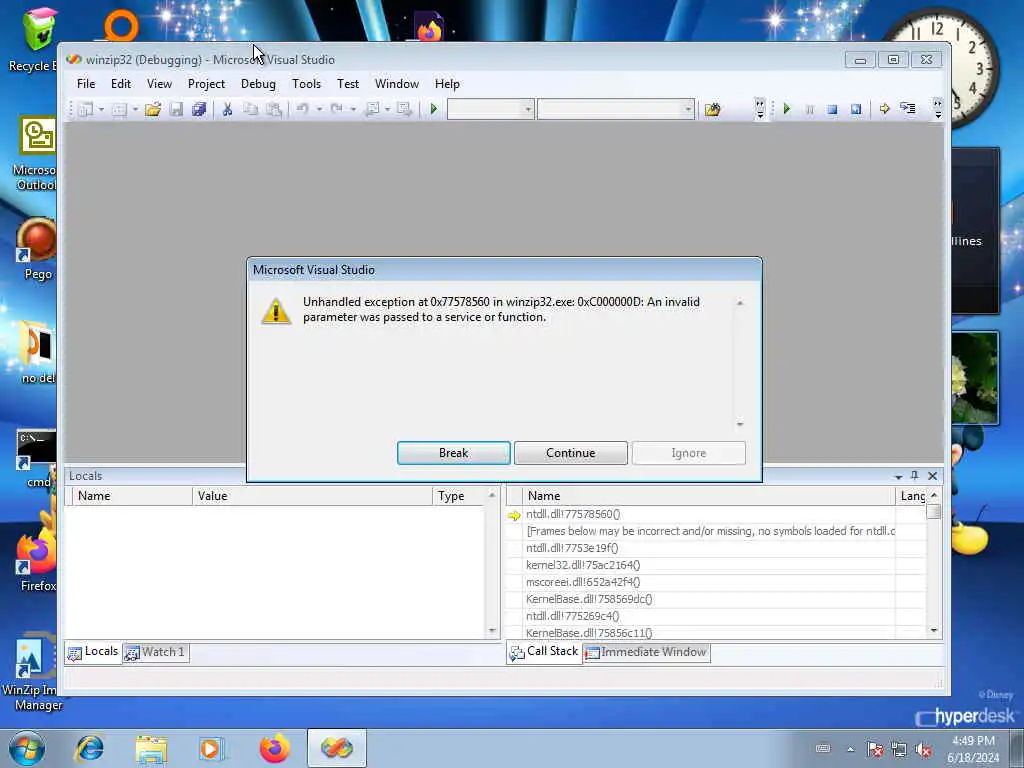
Task: Click the Open File folder icon
Action: pyautogui.click(x=153, y=109)
